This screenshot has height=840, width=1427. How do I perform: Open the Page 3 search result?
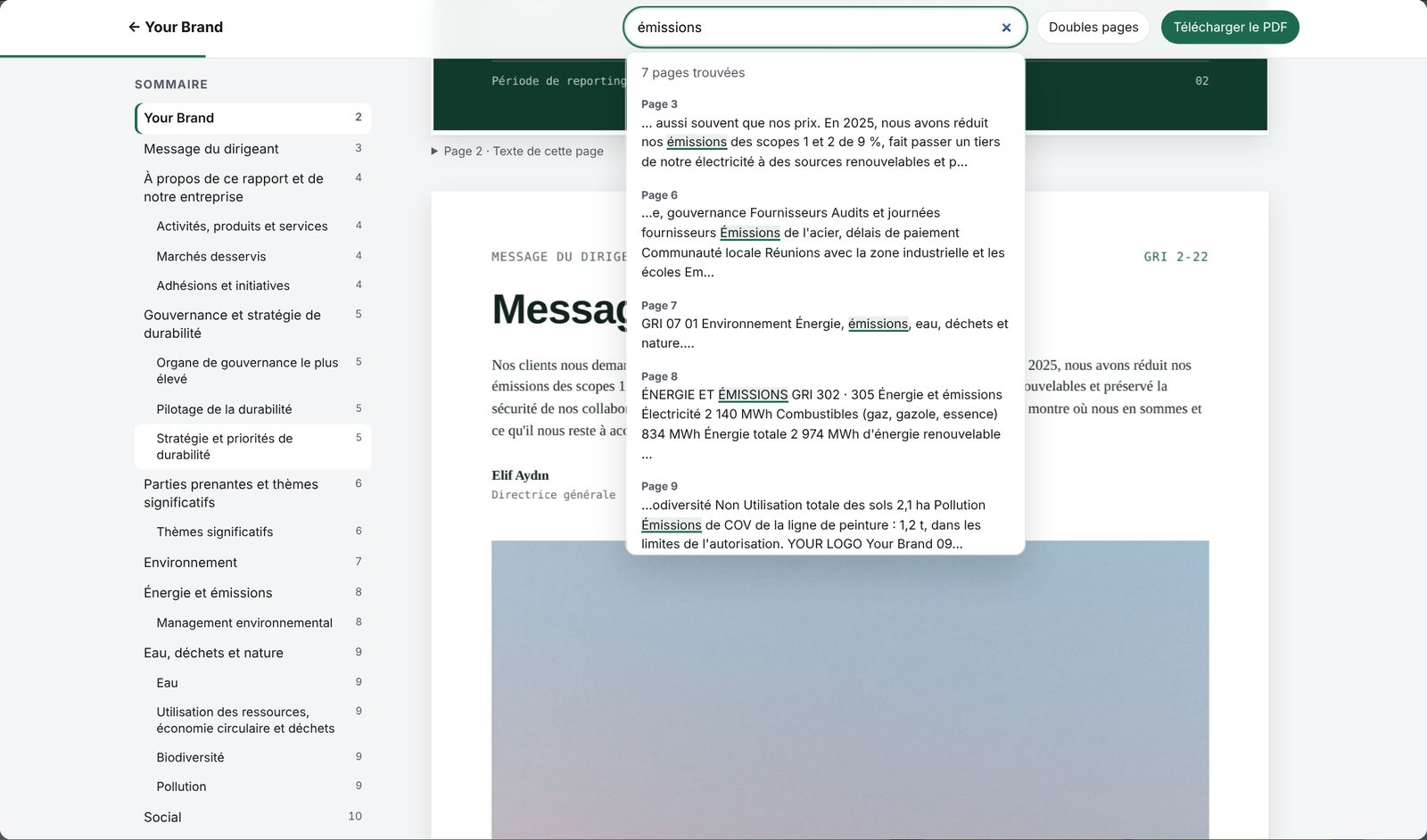click(825, 133)
